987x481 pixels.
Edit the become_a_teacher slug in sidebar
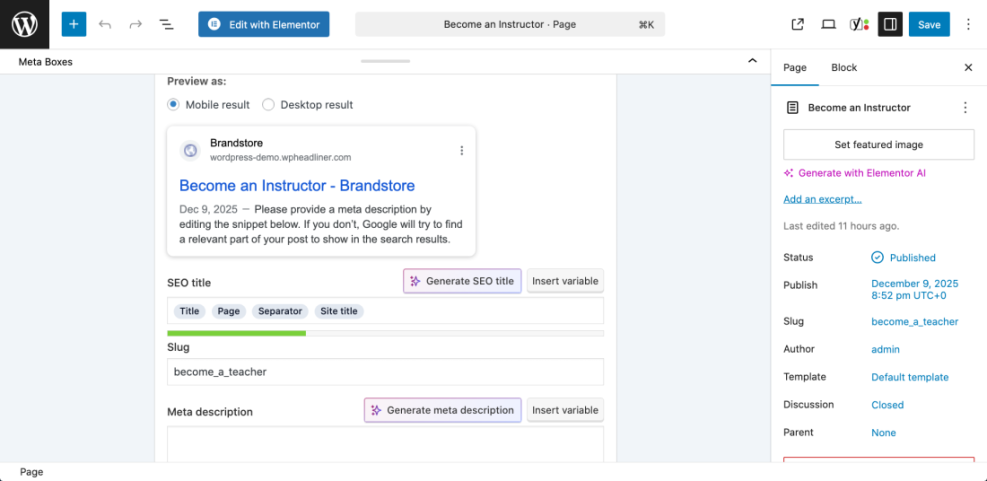[x=915, y=322]
